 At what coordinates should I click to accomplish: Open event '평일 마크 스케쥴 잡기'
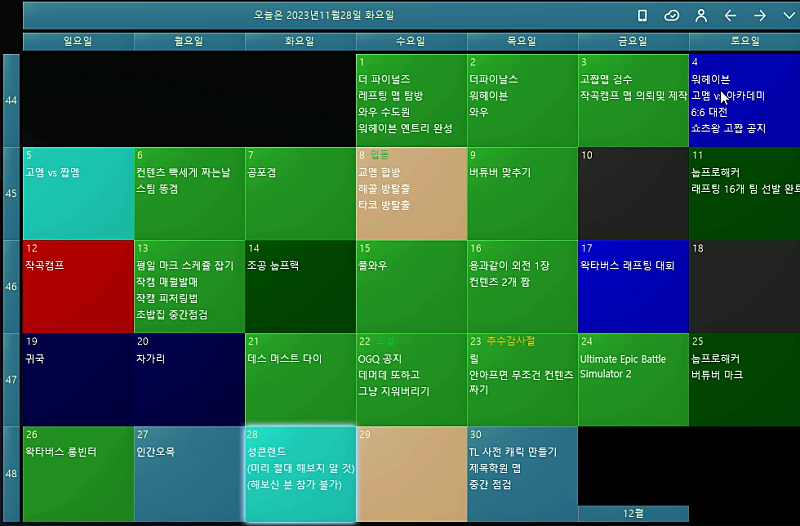tap(185, 266)
